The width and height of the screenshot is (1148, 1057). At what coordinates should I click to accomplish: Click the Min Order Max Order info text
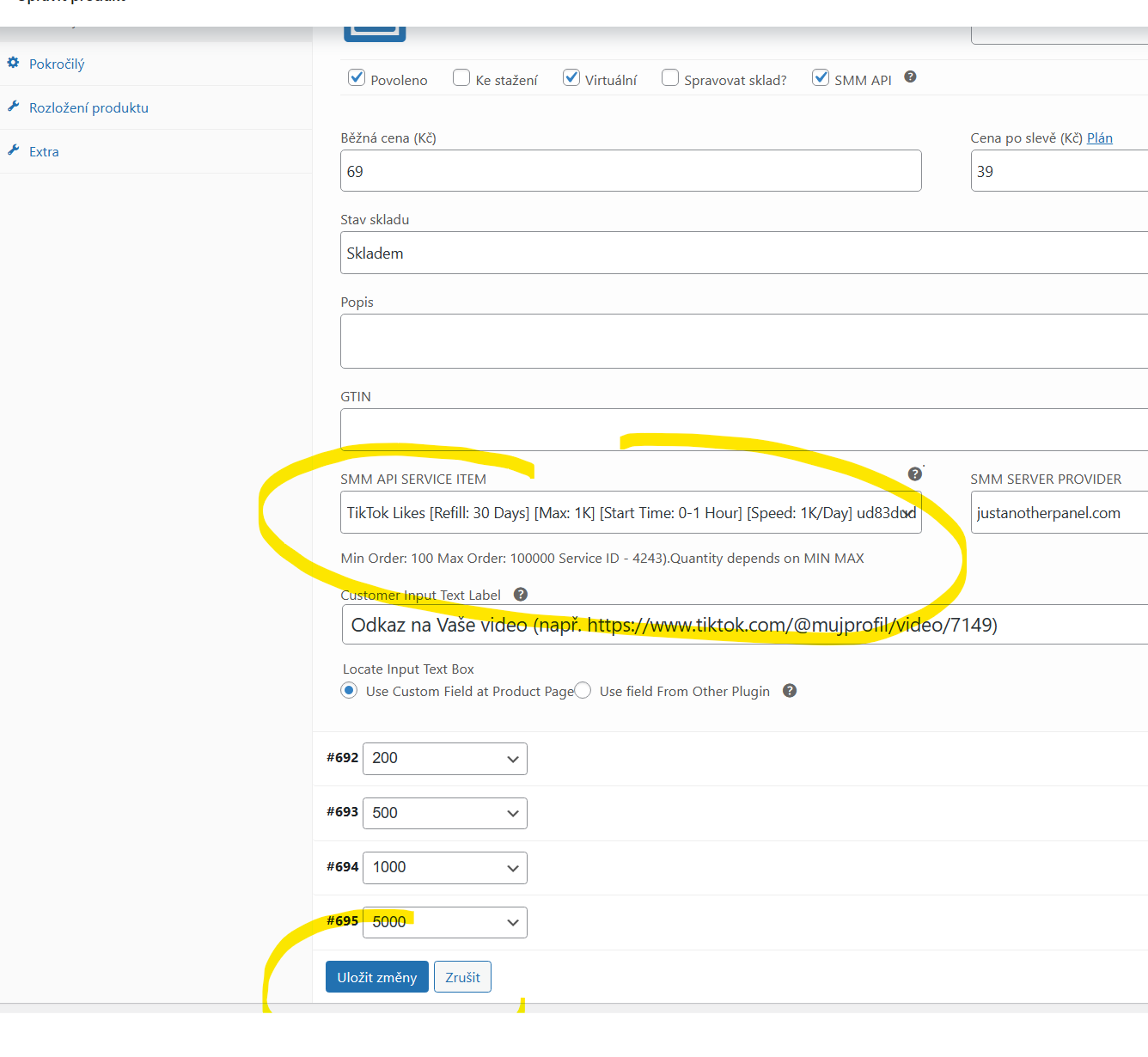coord(602,559)
